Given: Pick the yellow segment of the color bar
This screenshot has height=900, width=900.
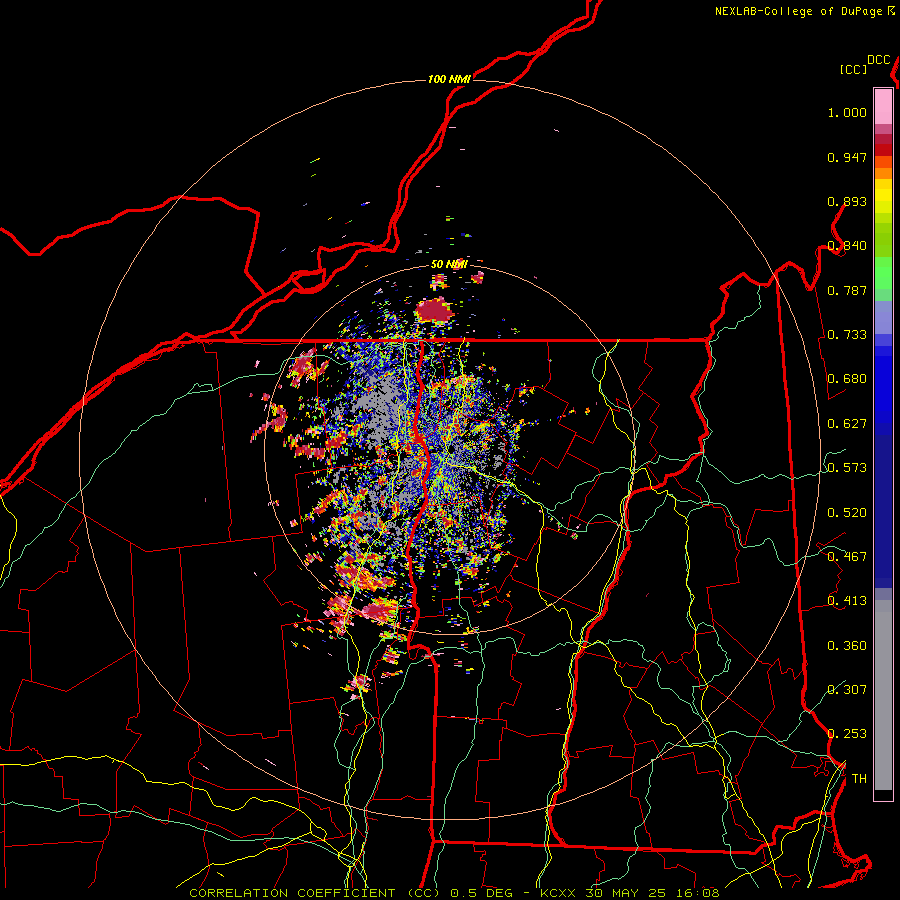Looking at the screenshot, I should tap(883, 197).
